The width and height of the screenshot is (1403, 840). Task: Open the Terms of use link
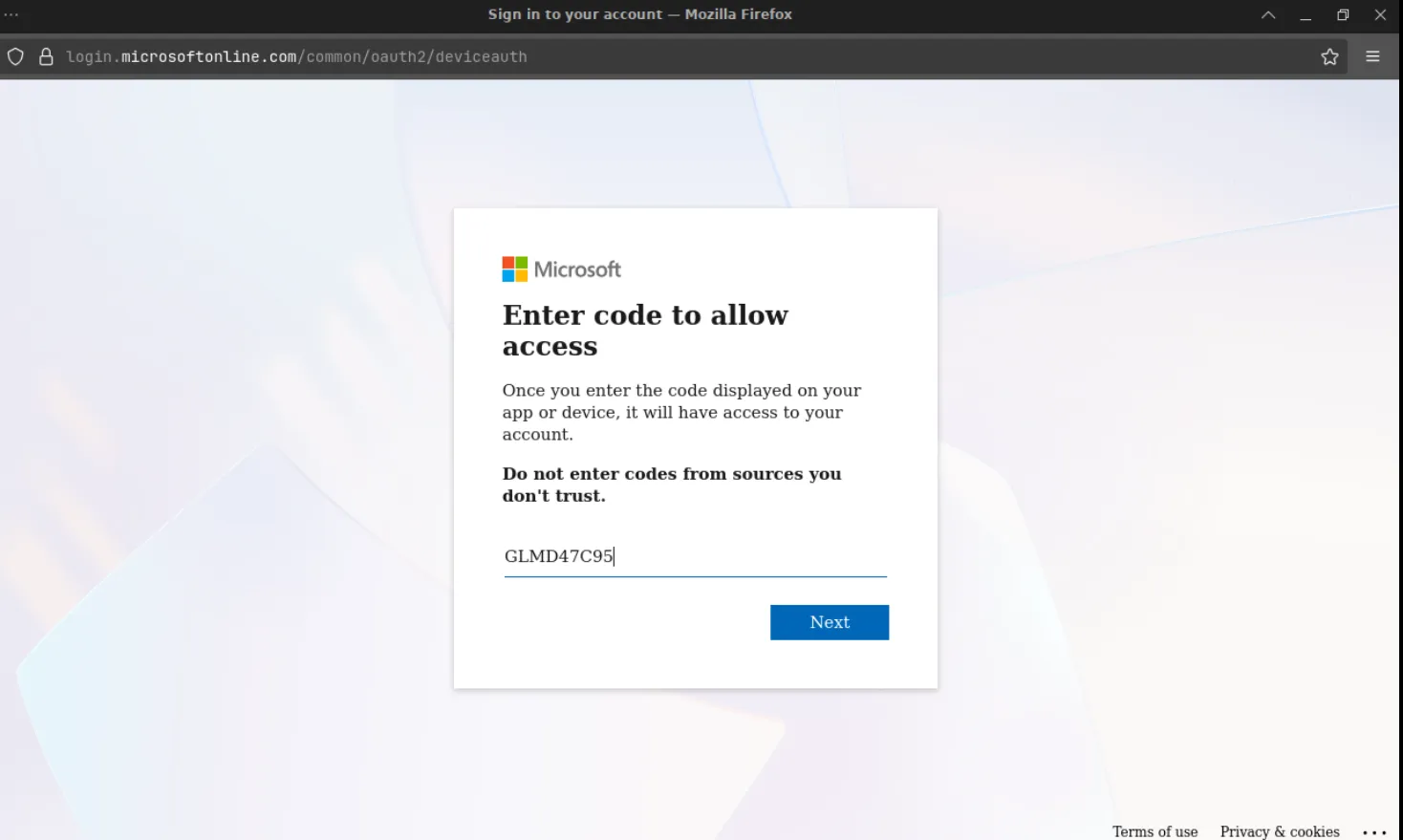1155,831
